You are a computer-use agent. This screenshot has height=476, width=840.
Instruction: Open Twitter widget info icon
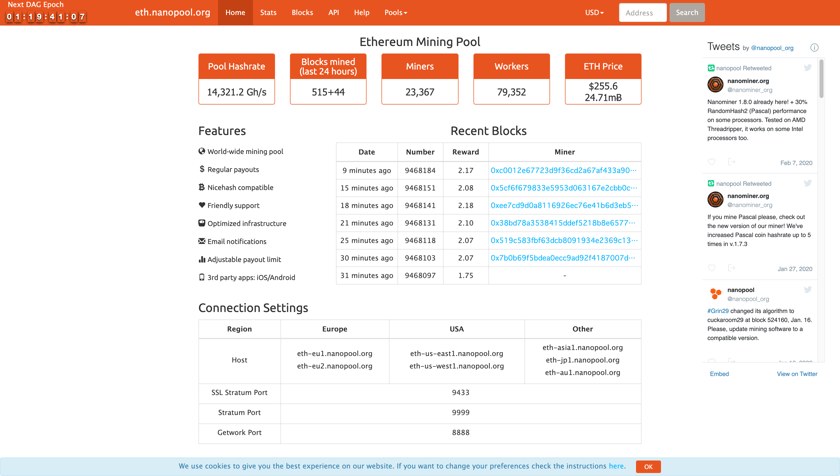pyautogui.click(x=814, y=47)
